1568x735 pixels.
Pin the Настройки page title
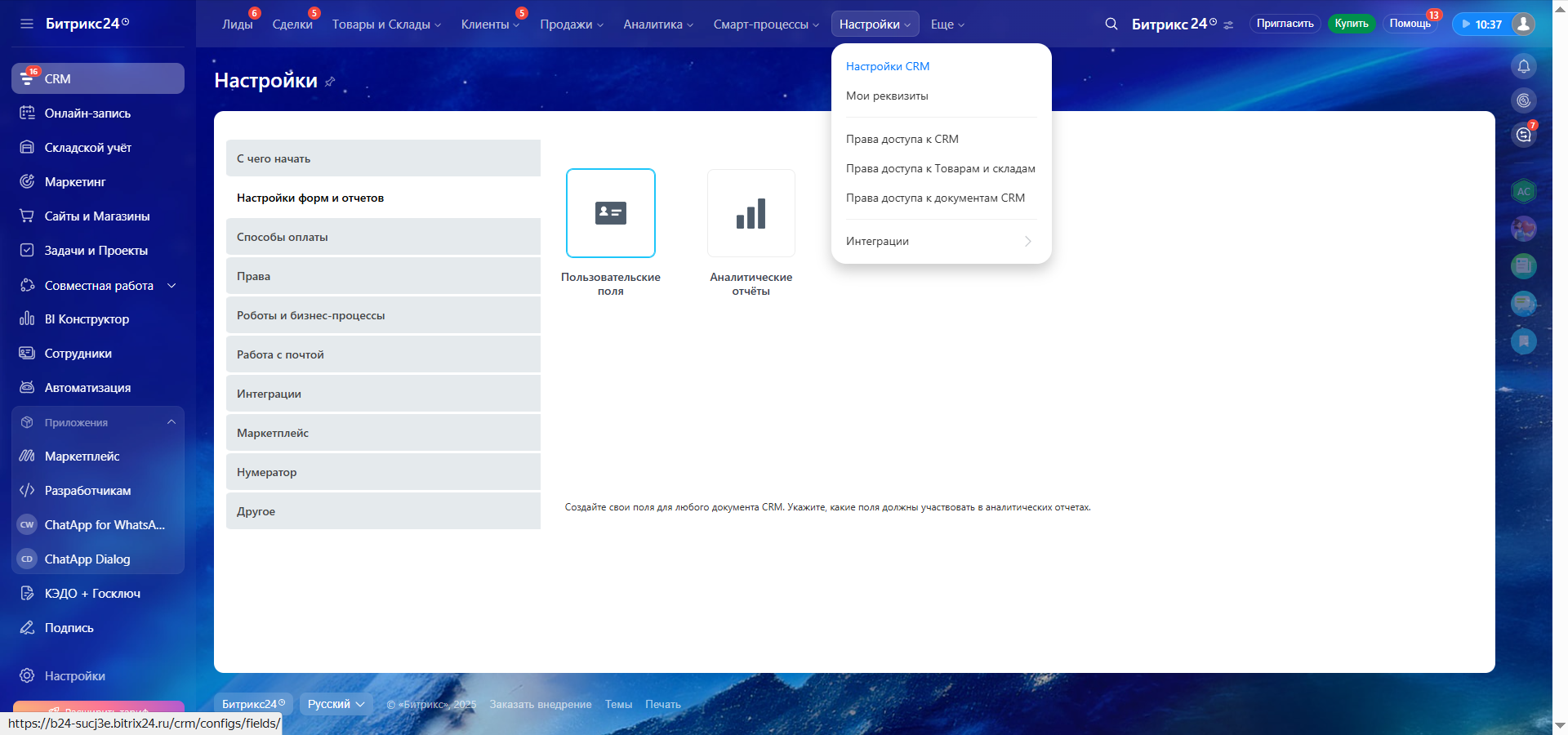pos(330,82)
